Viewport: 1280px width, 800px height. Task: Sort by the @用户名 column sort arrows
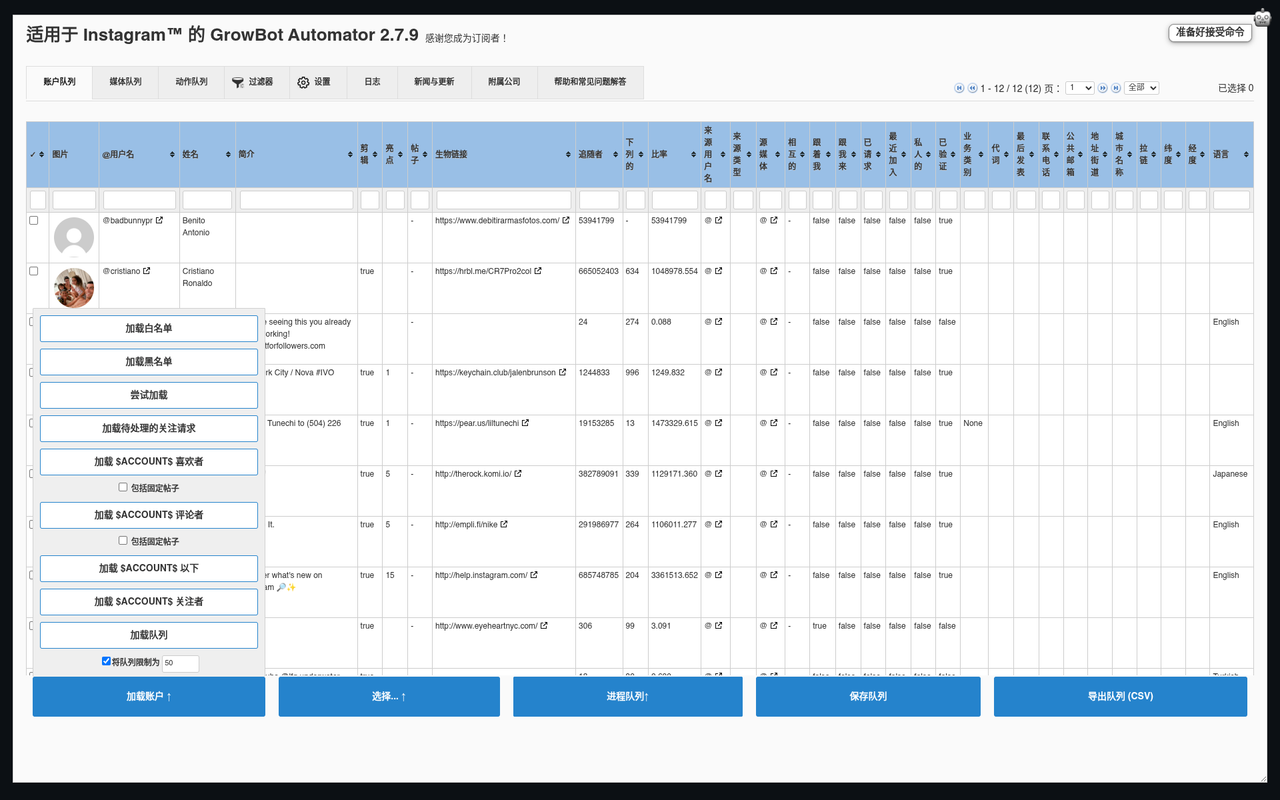tap(173, 155)
